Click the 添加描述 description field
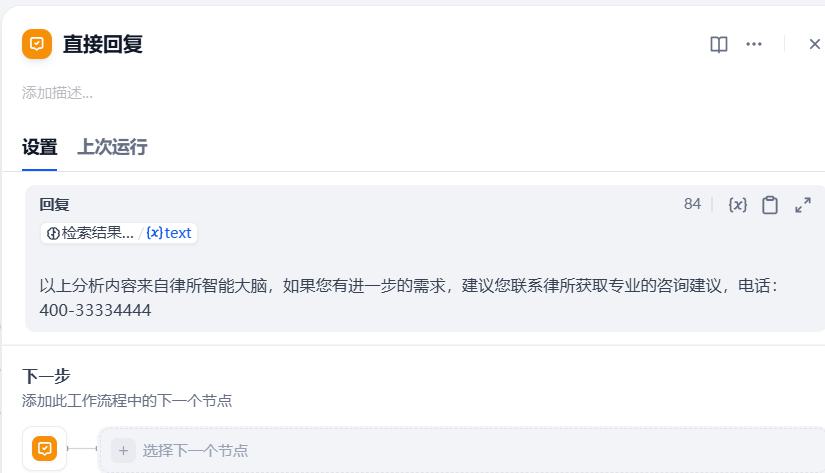Screen dimensions: 825x473 tap(57, 93)
